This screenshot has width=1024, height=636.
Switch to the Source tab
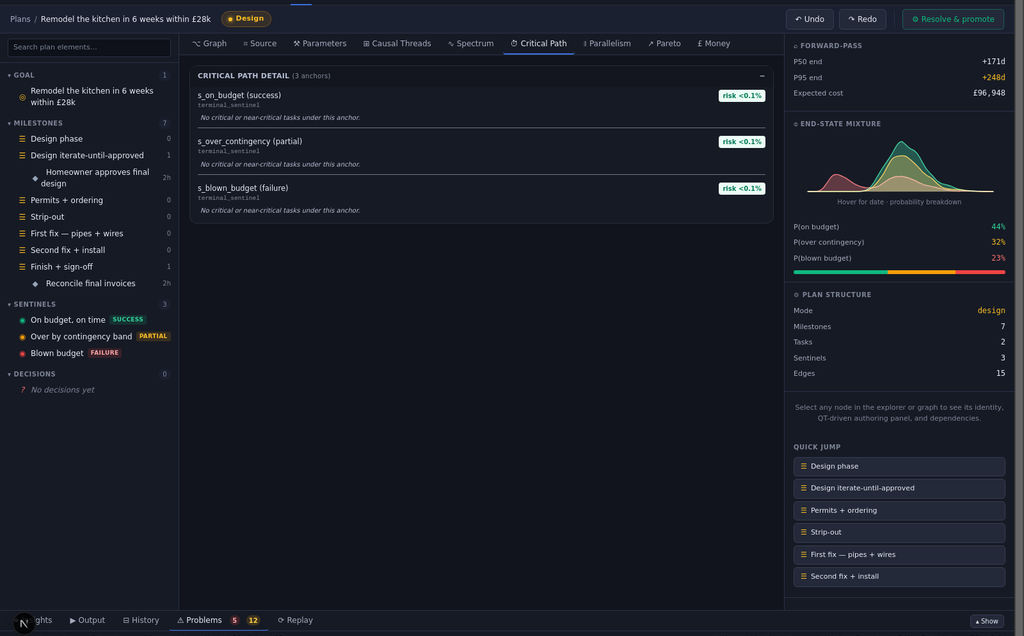pyautogui.click(x=259, y=44)
